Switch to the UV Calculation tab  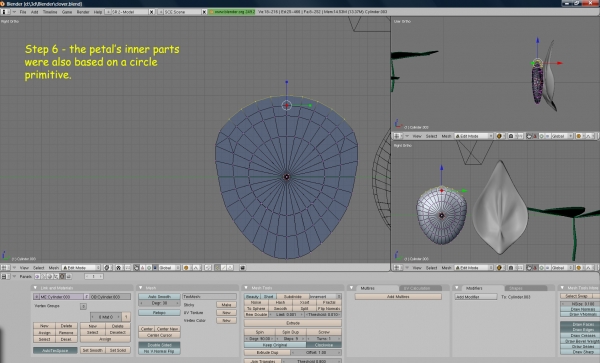pos(420,288)
